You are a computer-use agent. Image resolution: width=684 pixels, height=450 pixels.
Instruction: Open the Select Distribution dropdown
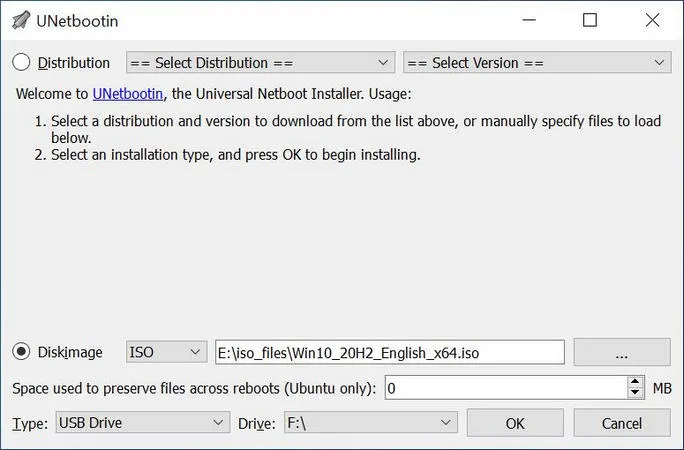(260, 63)
